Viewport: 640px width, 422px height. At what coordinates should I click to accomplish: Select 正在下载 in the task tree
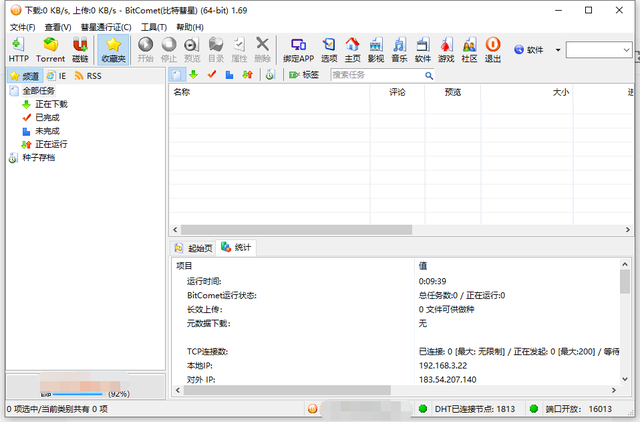[51, 104]
